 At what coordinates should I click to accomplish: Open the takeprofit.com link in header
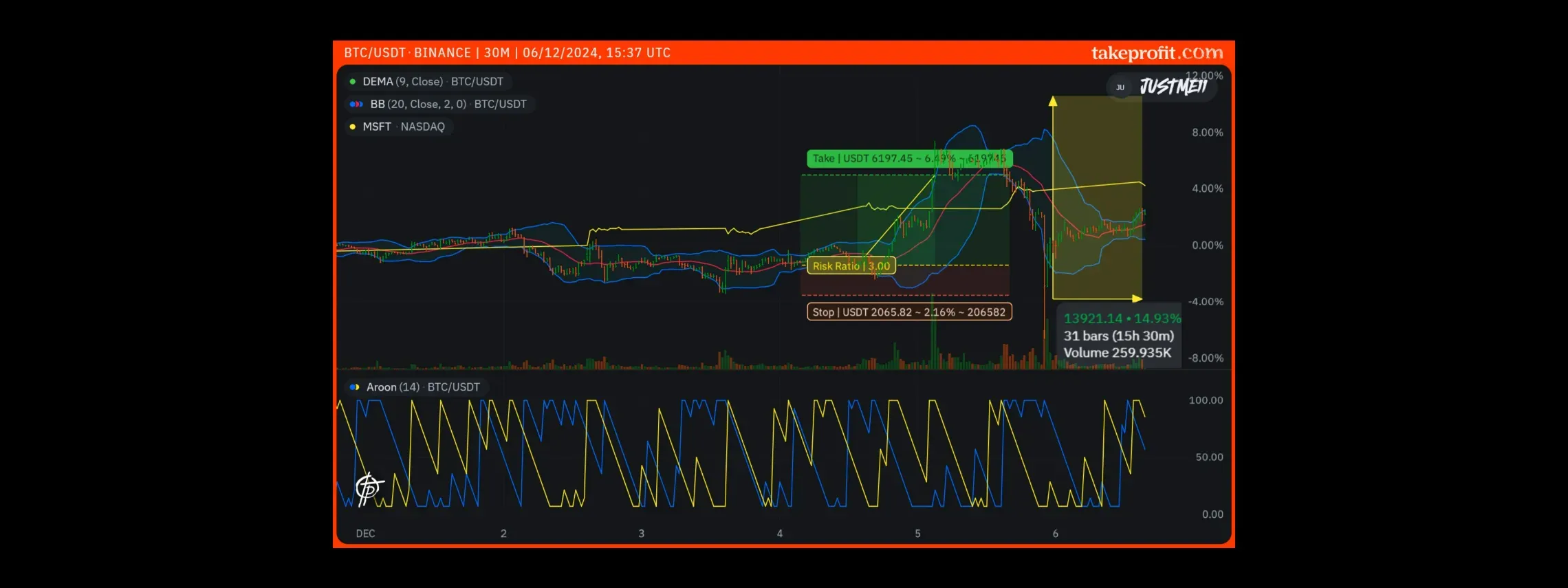[x=1157, y=53]
